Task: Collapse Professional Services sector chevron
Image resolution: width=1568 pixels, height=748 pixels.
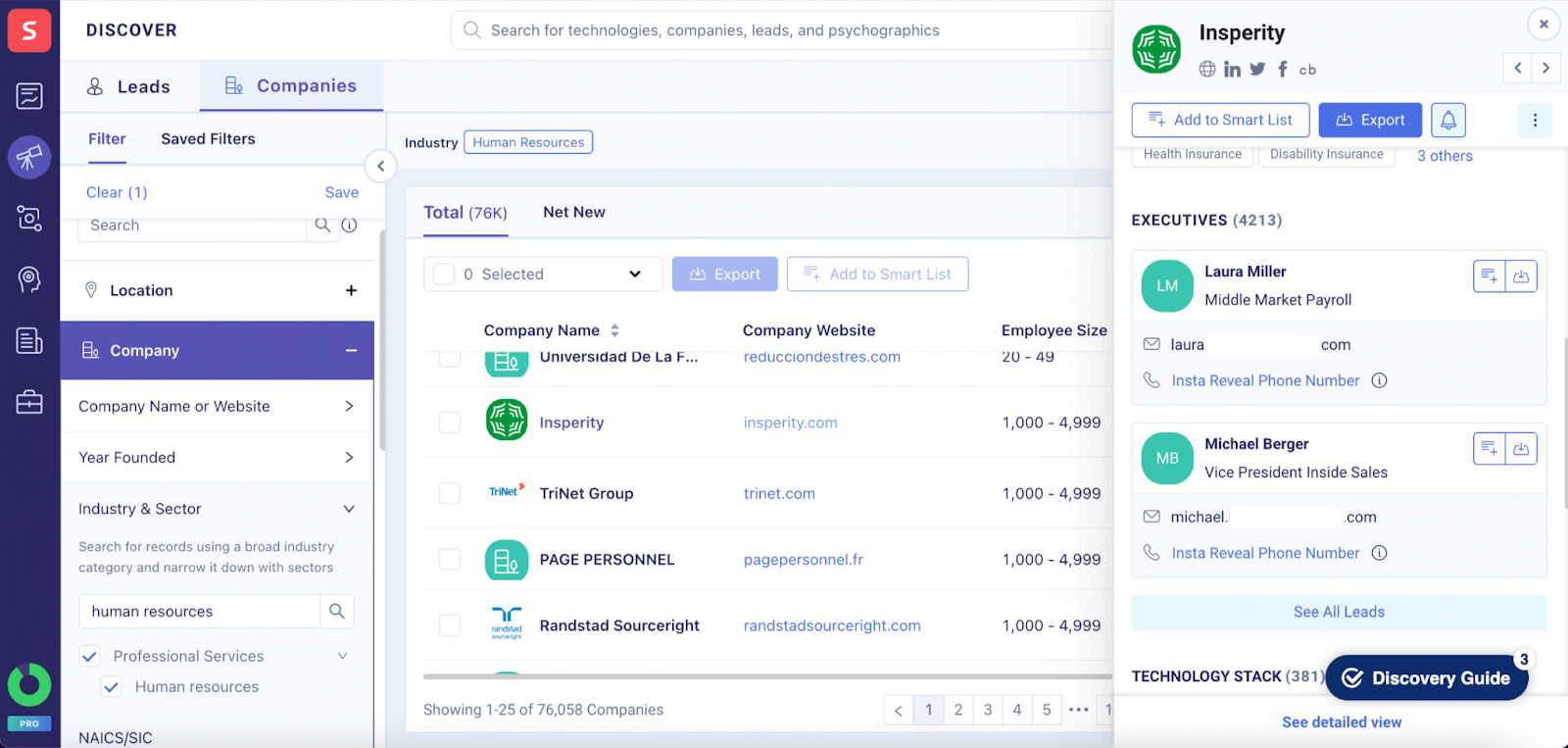Action: (343, 656)
